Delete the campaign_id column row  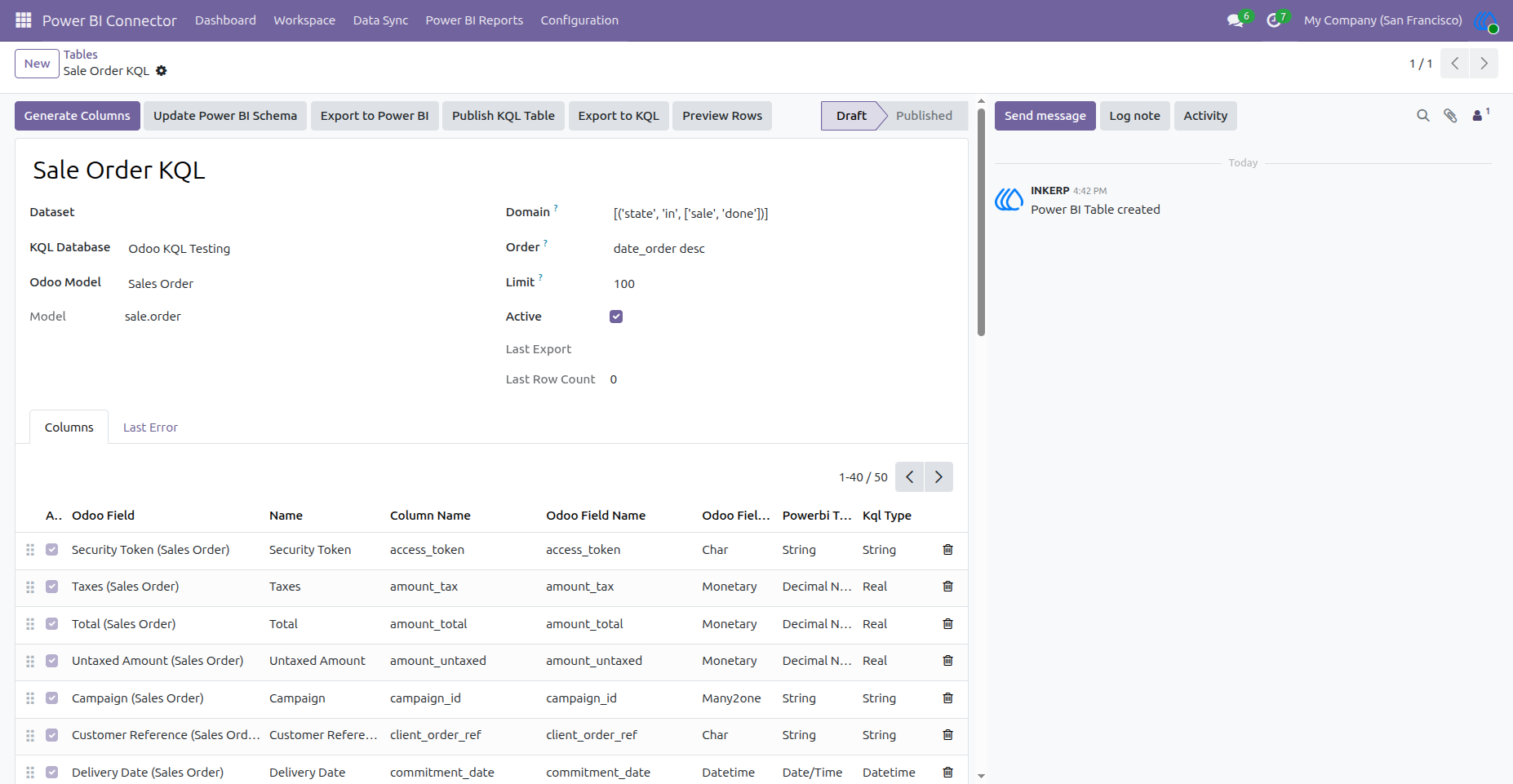point(947,698)
